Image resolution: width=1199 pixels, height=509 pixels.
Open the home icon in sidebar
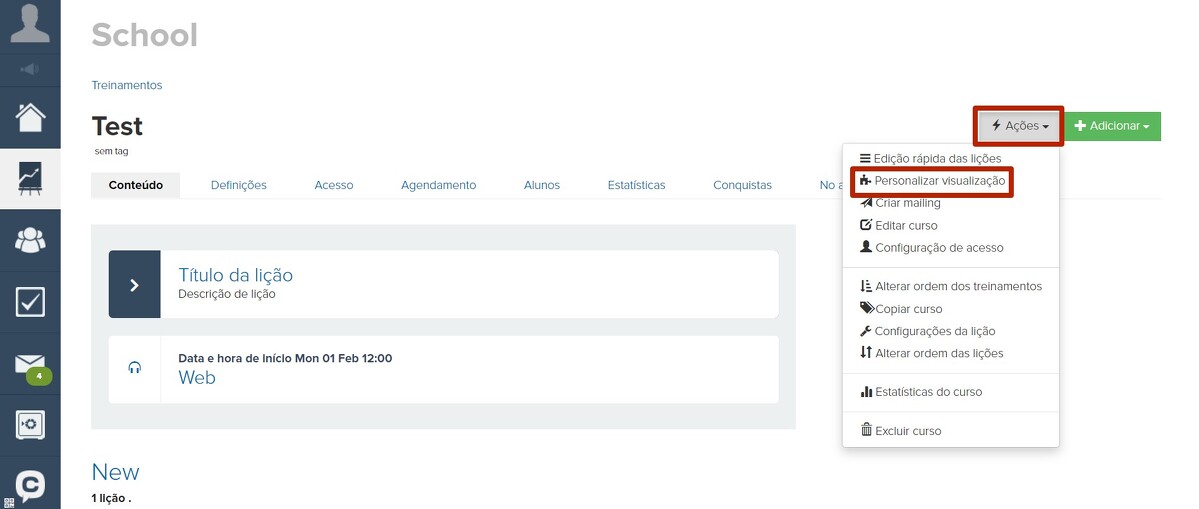click(x=30, y=117)
